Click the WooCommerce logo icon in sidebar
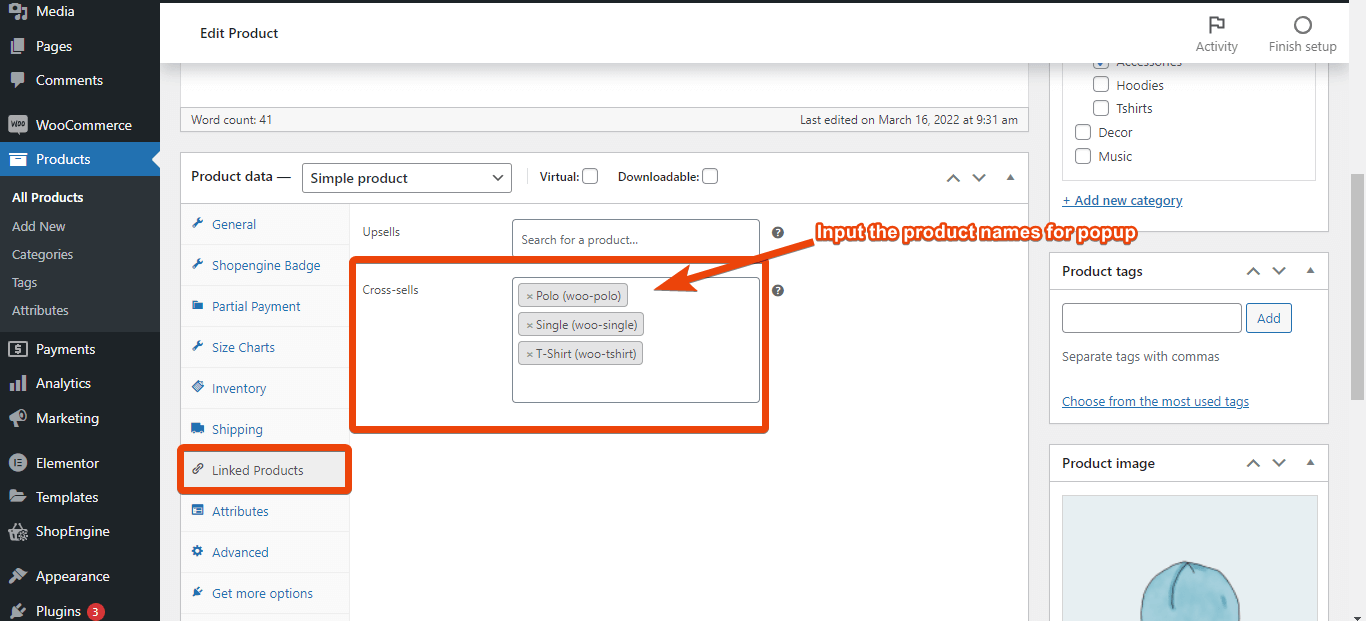The width and height of the screenshot is (1366, 621). tap(18, 125)
